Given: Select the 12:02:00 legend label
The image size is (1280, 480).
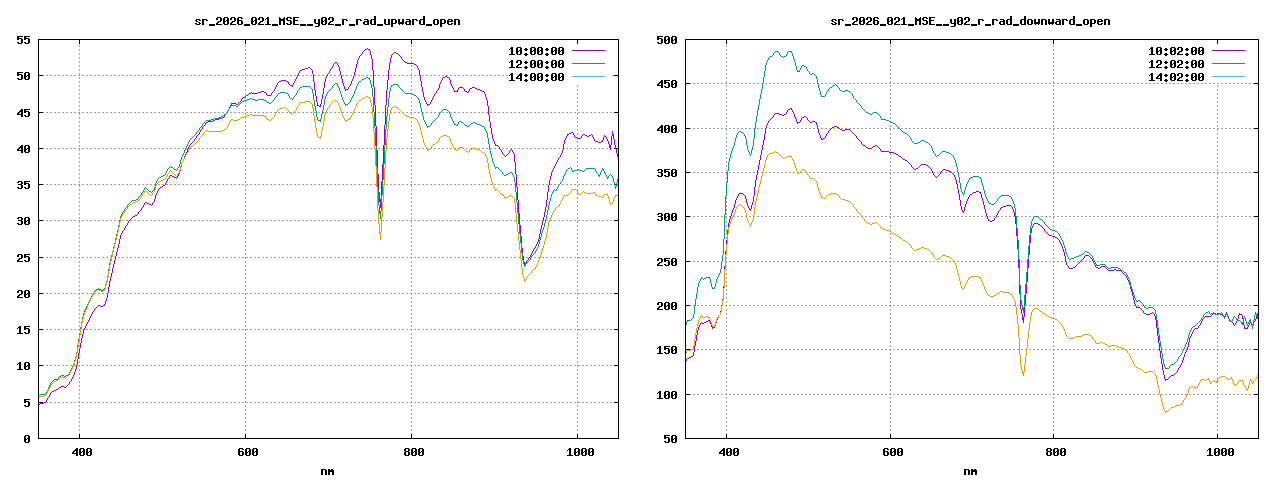Looking at the screenshot, I should point(1175,63).
